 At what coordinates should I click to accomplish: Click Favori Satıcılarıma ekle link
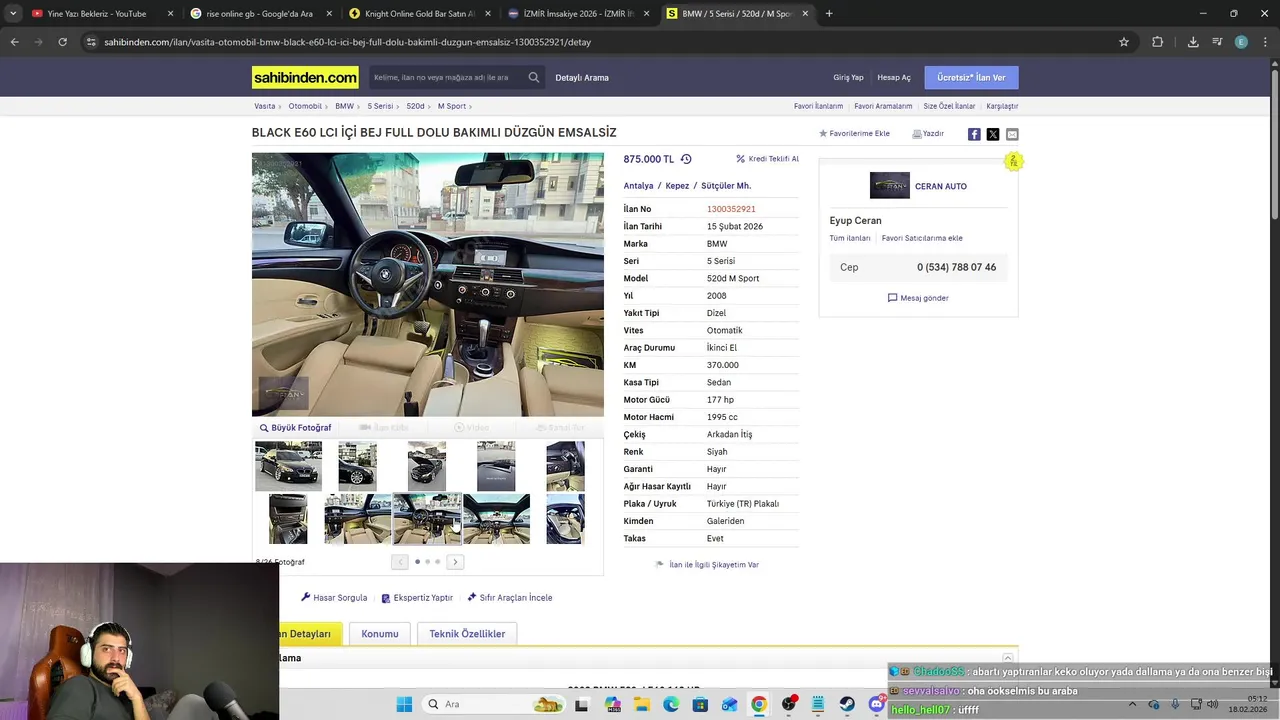[x=922, y=238]
